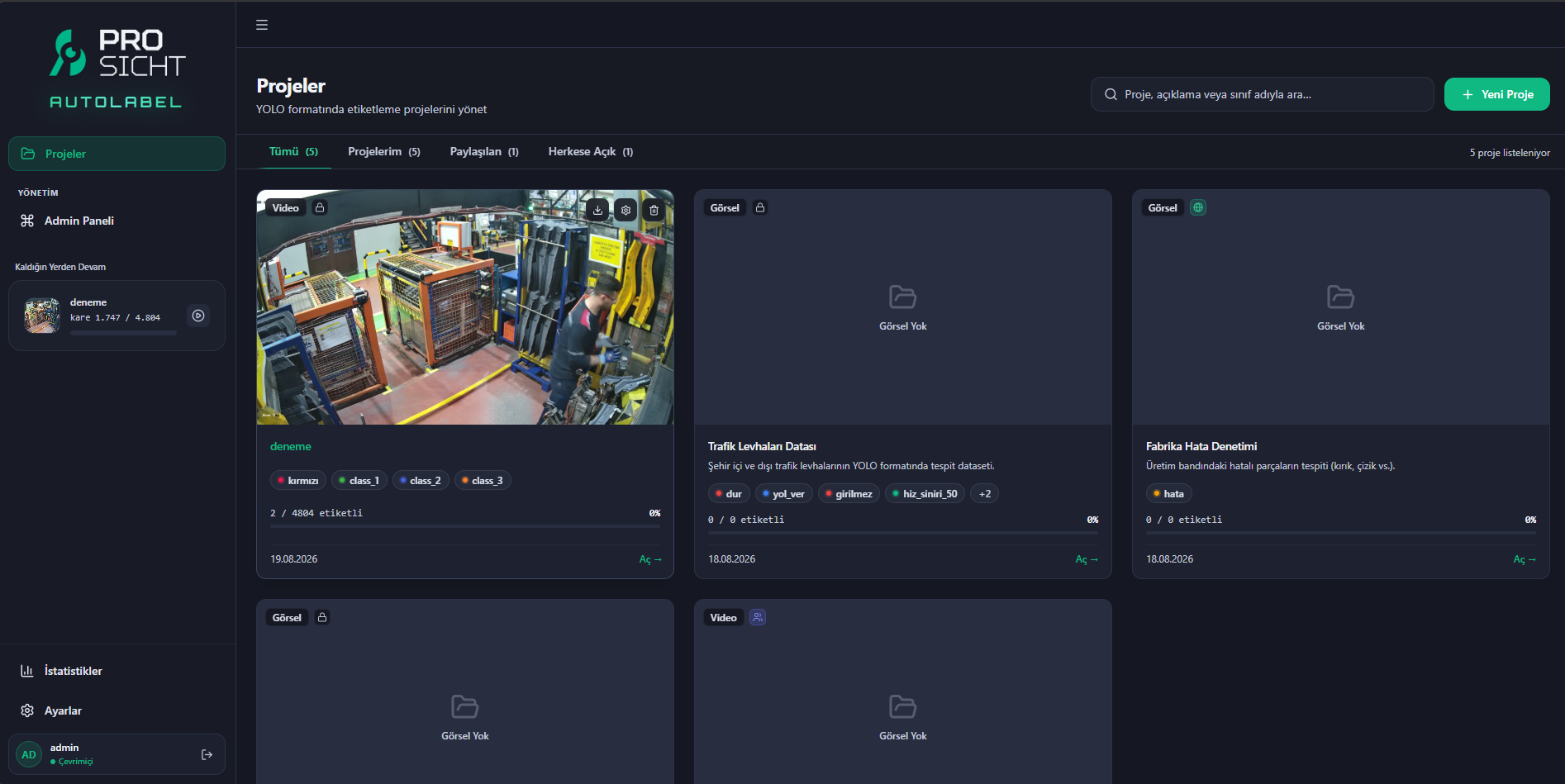This screenshot has height=784, width=1565.
Task: Click the Görsel Yok folder icon in Trafik Levhaları card
Action: click(x=902, y=297)
